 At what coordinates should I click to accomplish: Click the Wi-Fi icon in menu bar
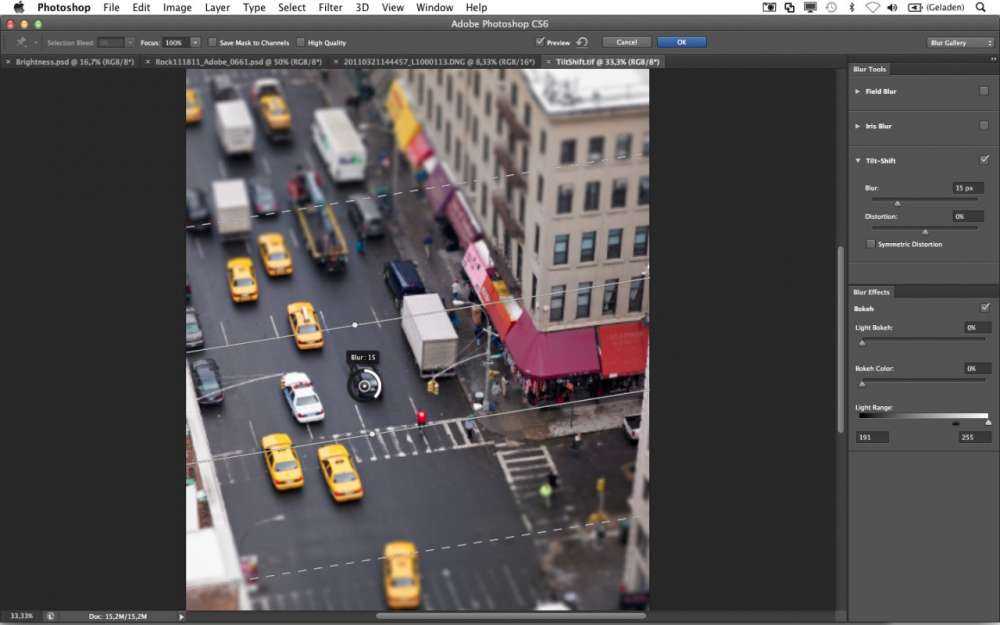coord(872,8)
